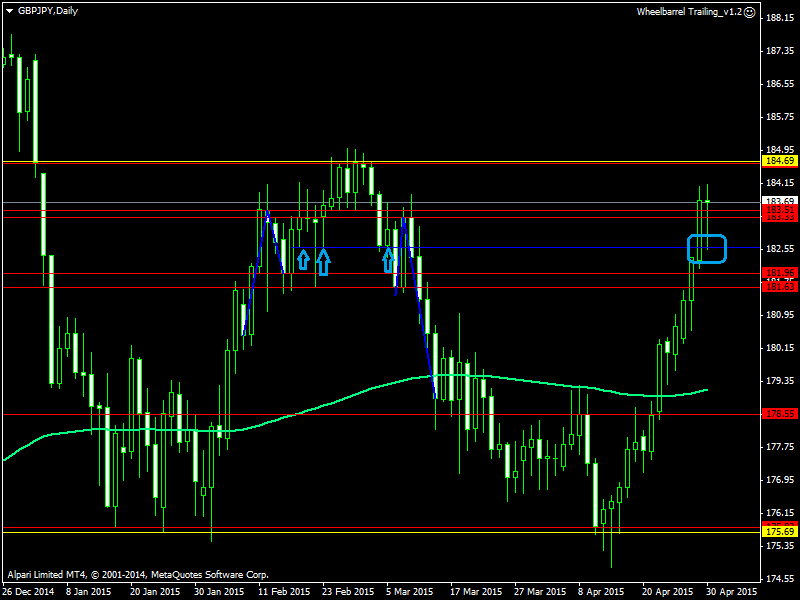The image size is (800, 600).
Task: Click the 17 Mar 2015 date label
Action: pyautogui.click(x=476, y=592)
